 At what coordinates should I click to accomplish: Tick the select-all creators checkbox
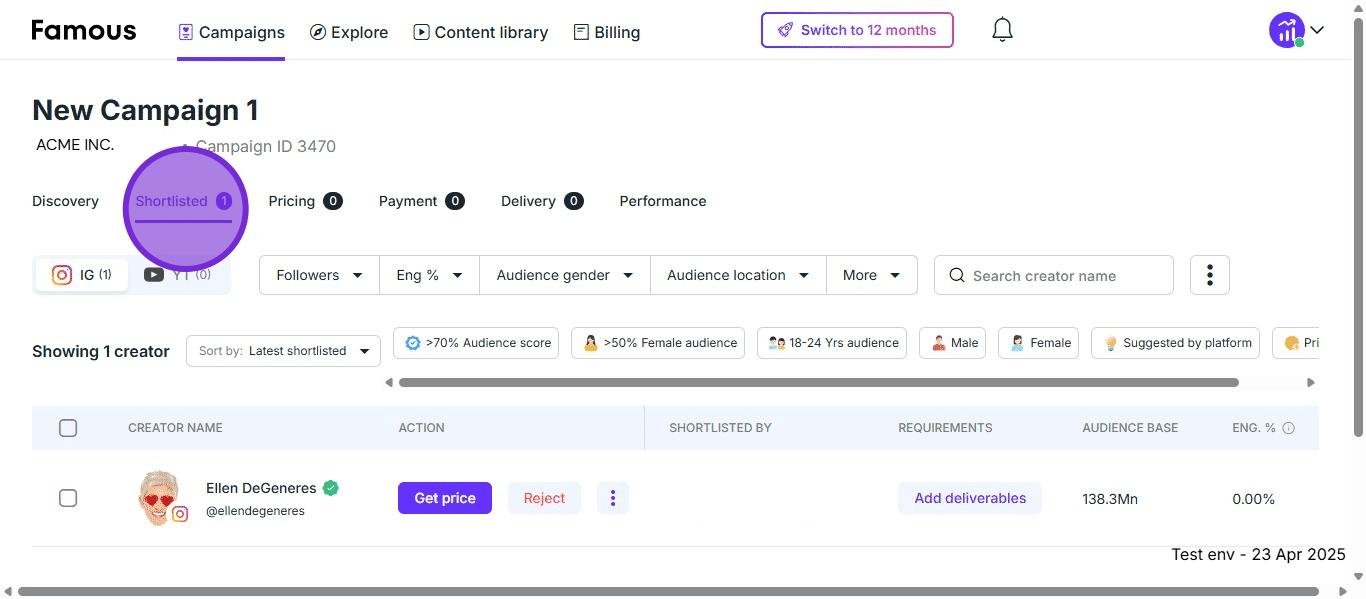[68, 428]
